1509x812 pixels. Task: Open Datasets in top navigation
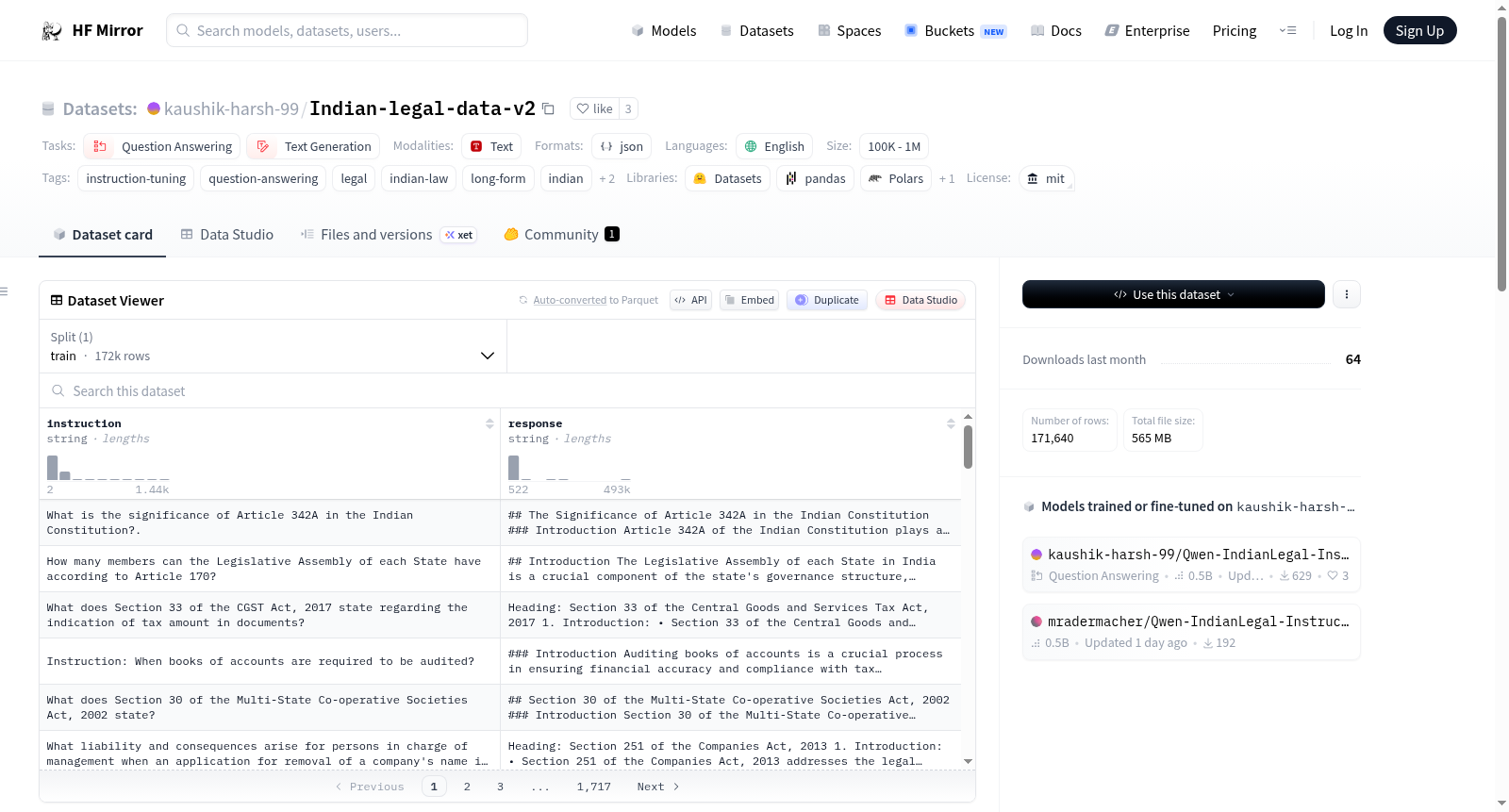(757, 31)
